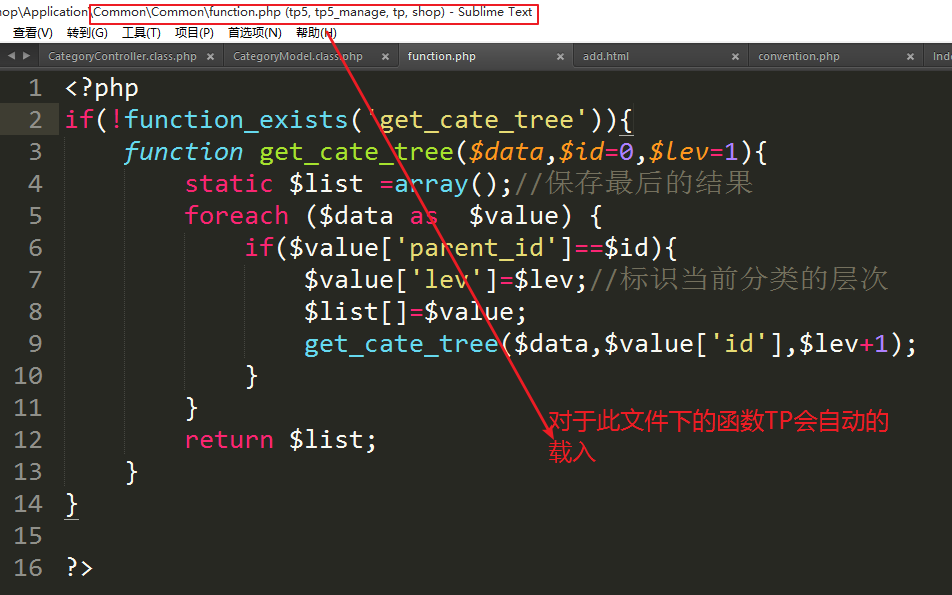
Task: Click the get_cate_tree function name on line 3
Action: coord(356,152)
